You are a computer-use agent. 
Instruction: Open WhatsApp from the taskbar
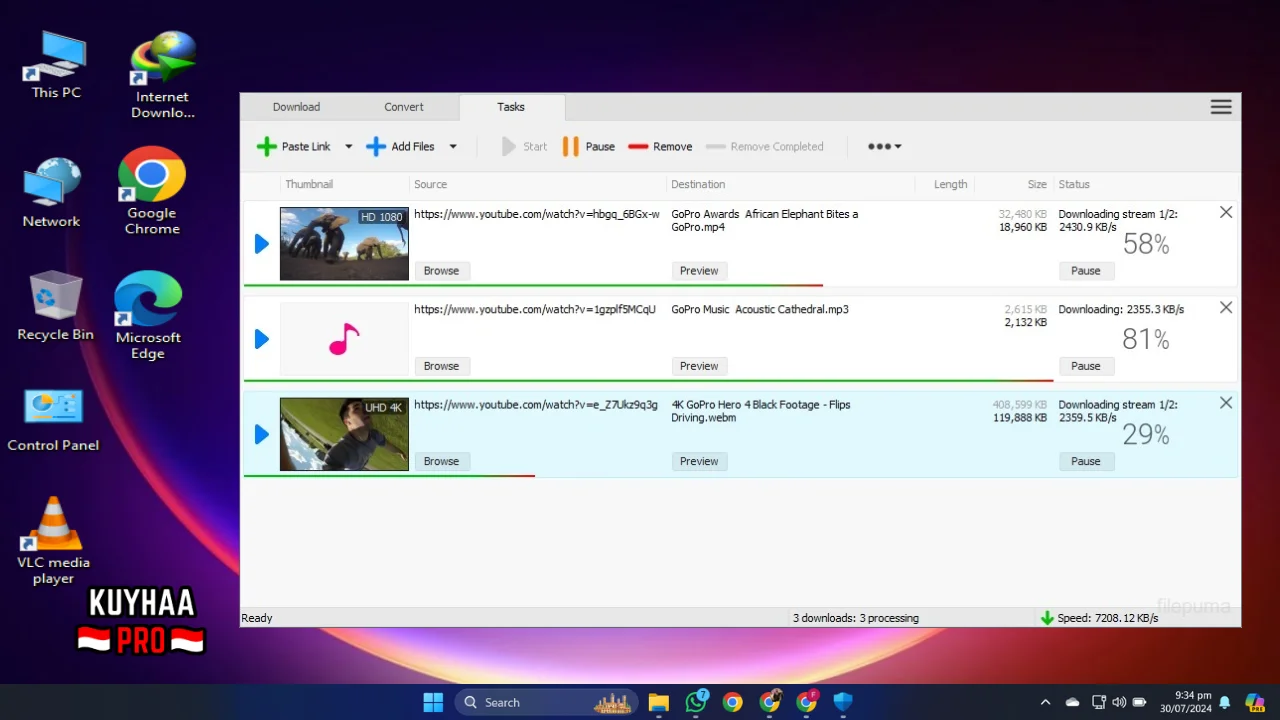[x=696, y=702]
